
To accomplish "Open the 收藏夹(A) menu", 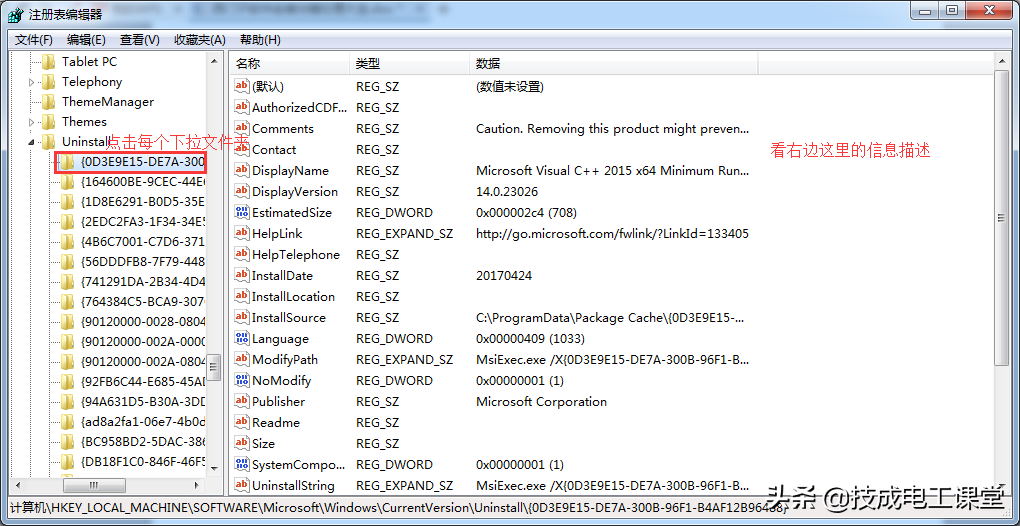I will coord(200,40).
